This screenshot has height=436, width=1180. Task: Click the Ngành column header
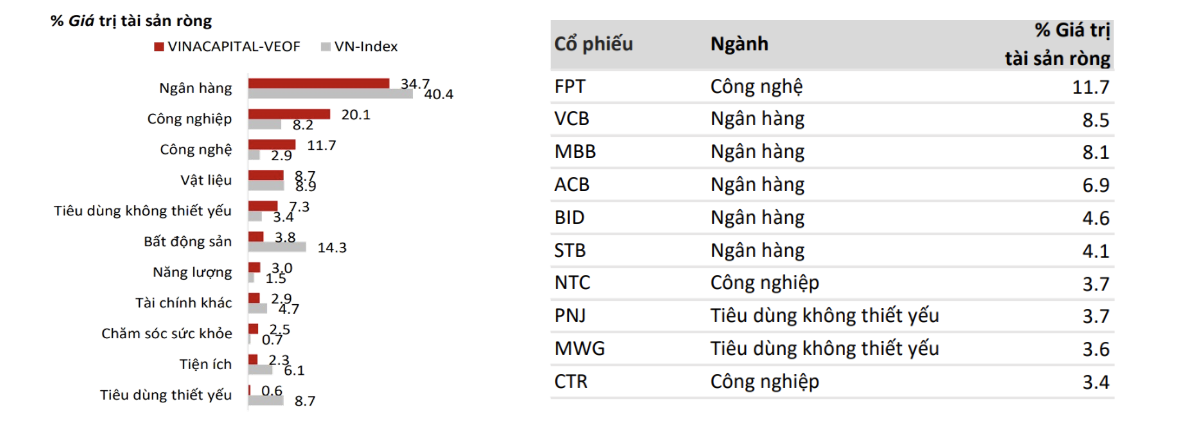coord(739,44)
